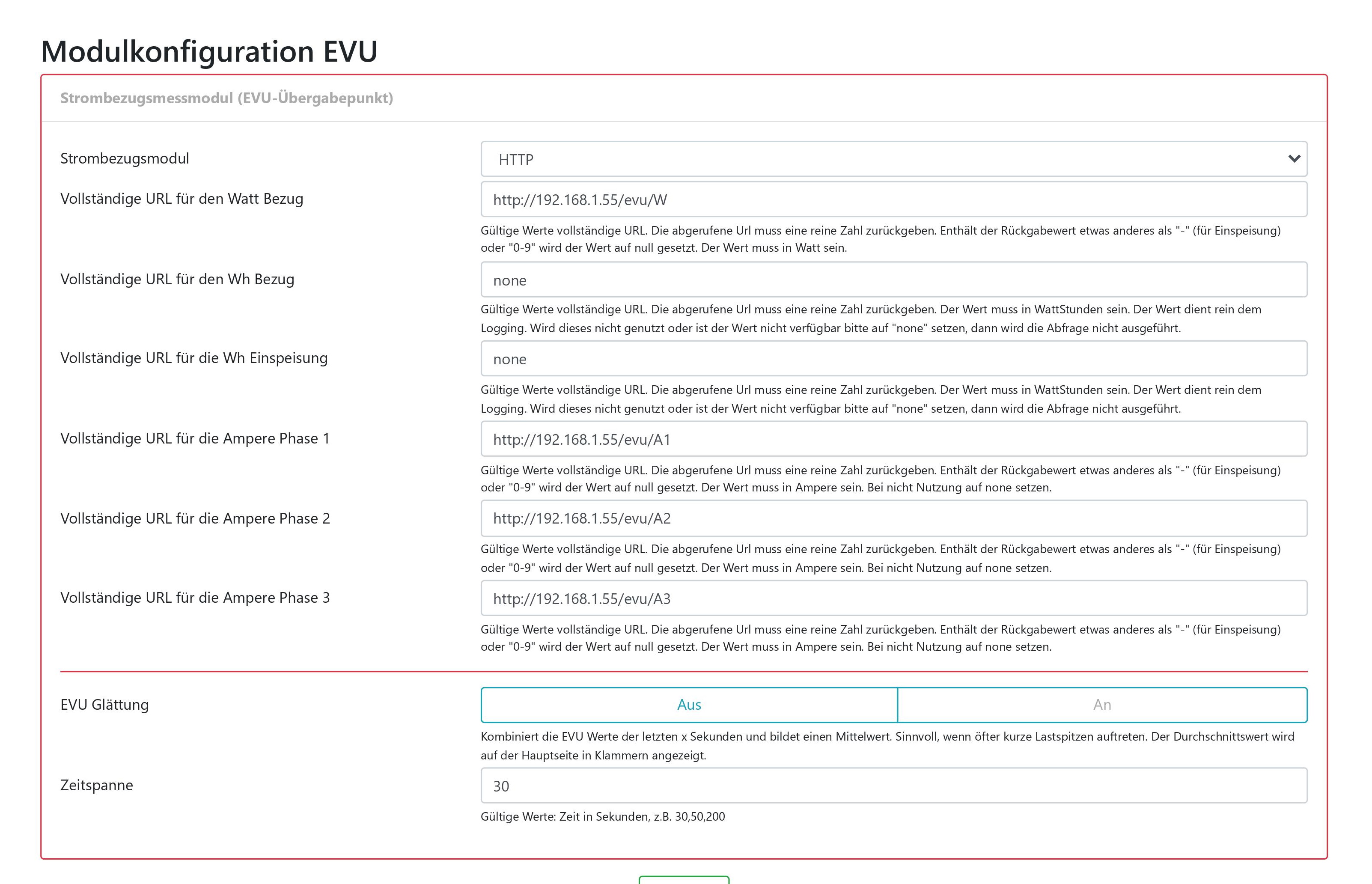The height and width of the screenshot is (884, 1372).
Task: Edit the Ampere Phase 3 URL field
Action: (x=893, y=599)
